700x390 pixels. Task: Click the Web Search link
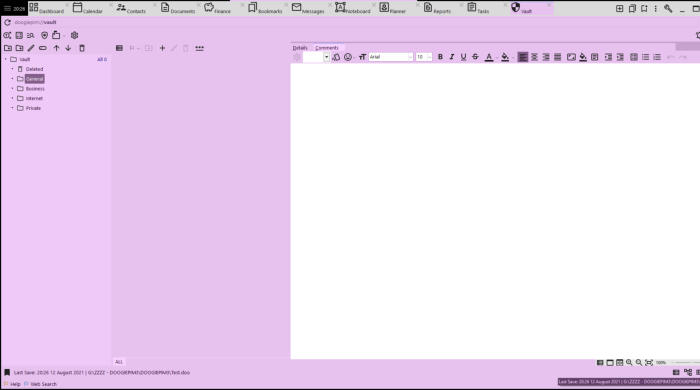pyautogui.click(x=44, y=384)
